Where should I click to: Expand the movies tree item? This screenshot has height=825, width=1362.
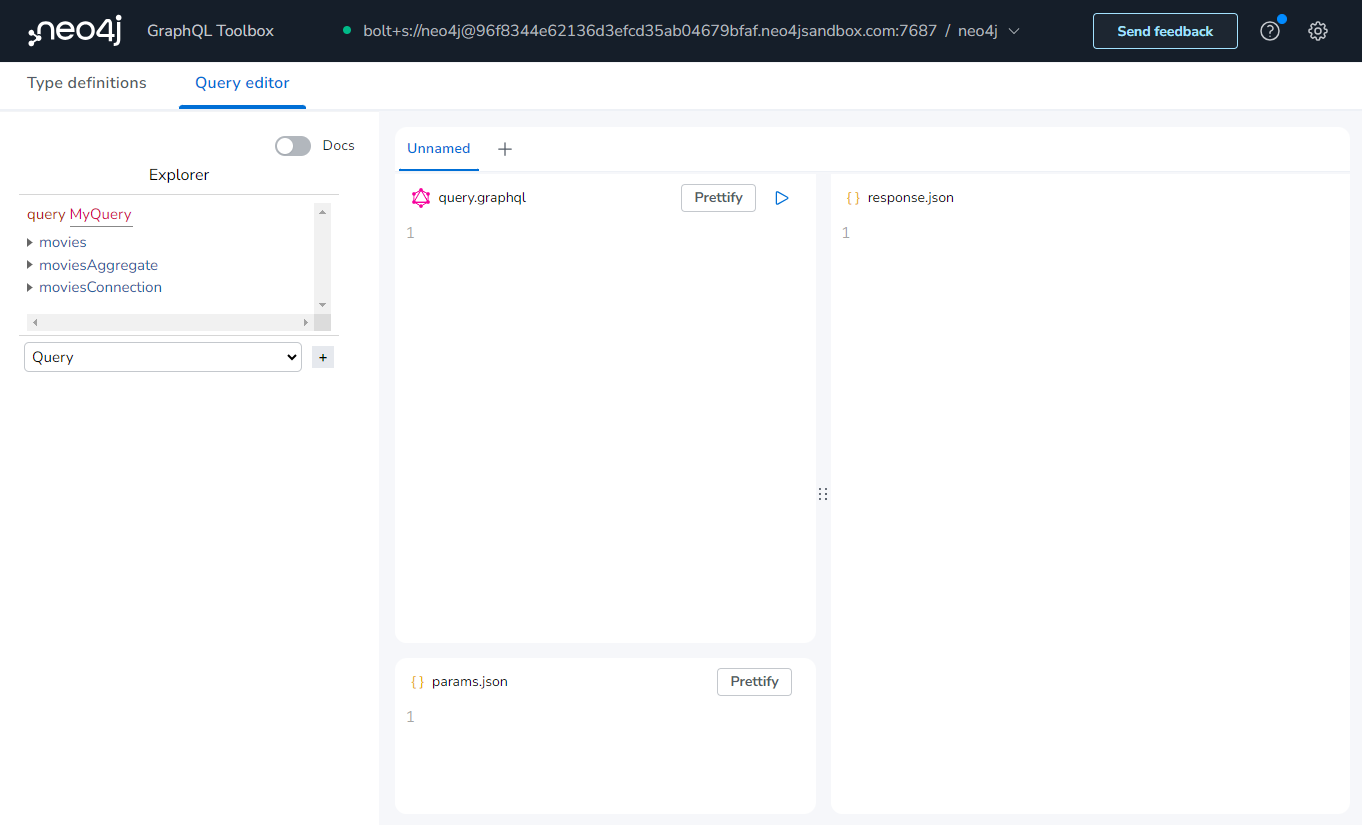(x=29, y=242)
